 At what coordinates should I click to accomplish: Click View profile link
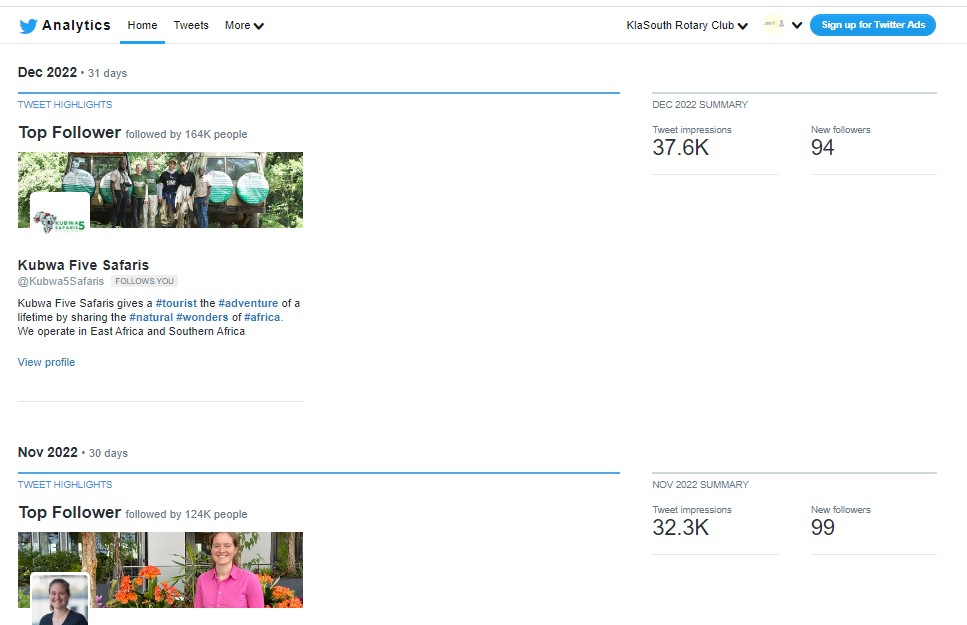(46, 362)
